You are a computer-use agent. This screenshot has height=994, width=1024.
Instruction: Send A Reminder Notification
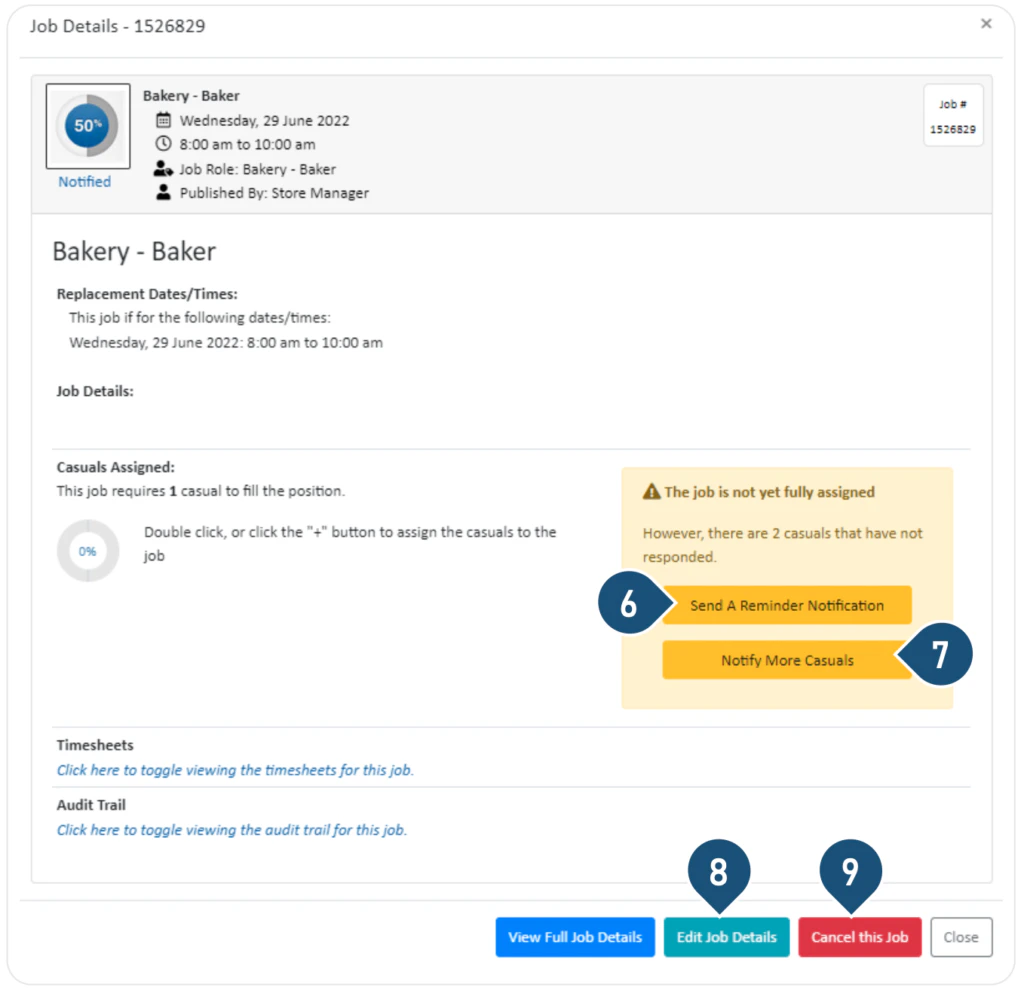click(787, 605)
